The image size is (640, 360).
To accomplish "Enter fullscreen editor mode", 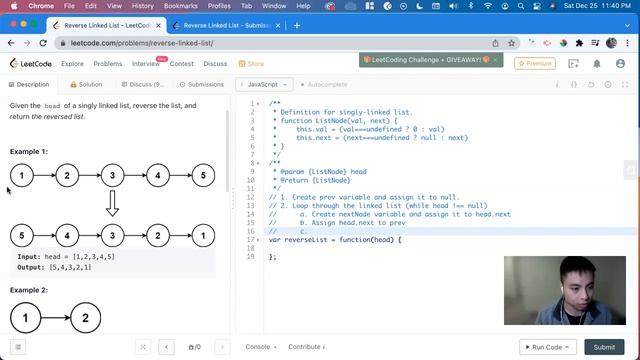I will point(625,84).
